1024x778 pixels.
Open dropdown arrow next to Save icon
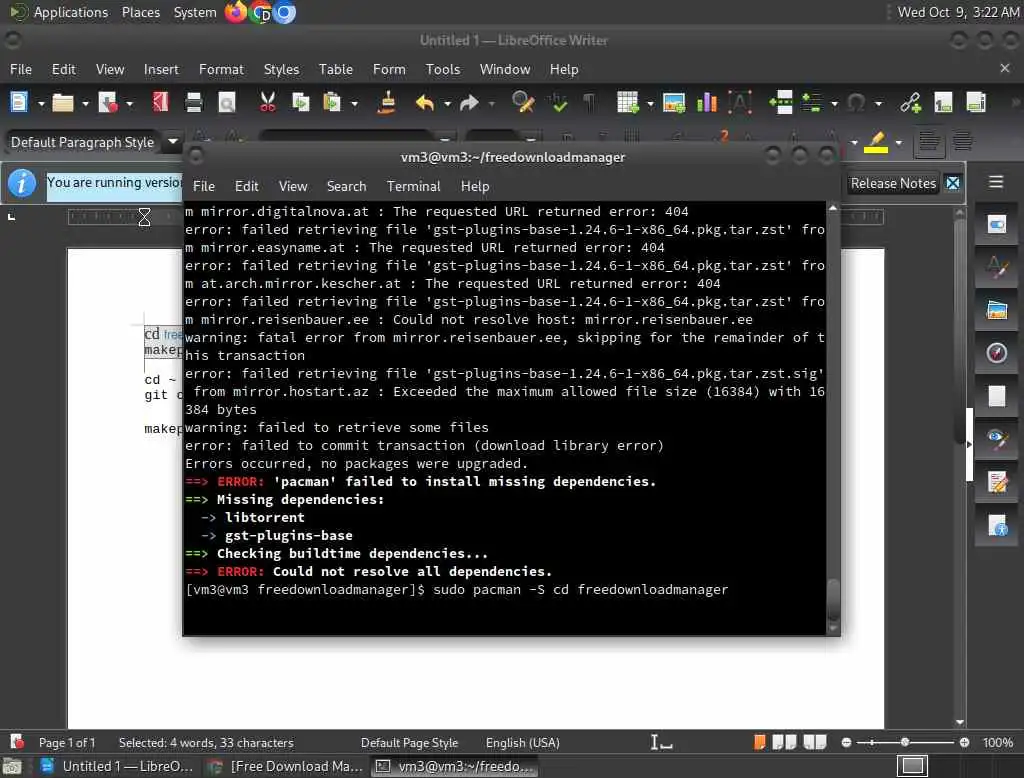click(129, 103)
